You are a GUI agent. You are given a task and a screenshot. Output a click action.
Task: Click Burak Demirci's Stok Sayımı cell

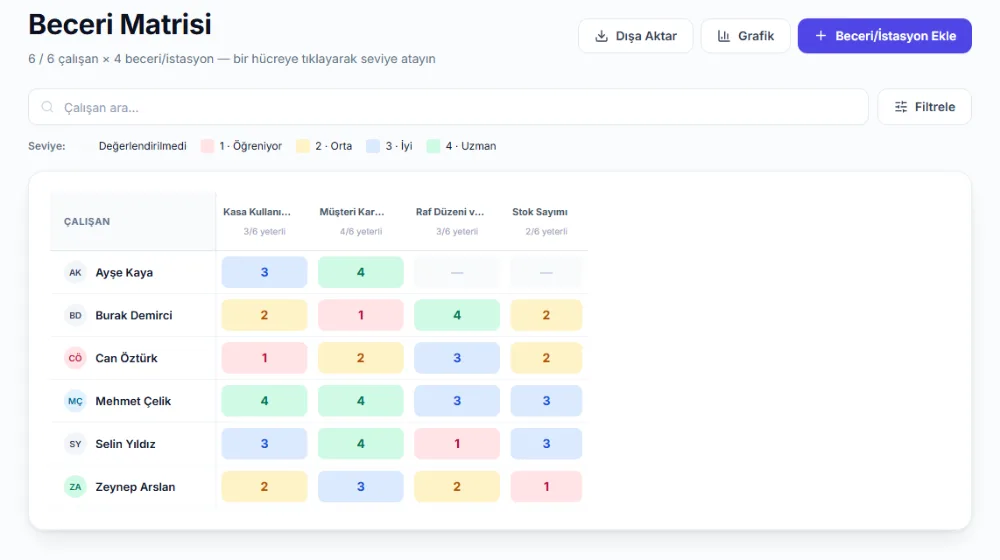[546, 315]
